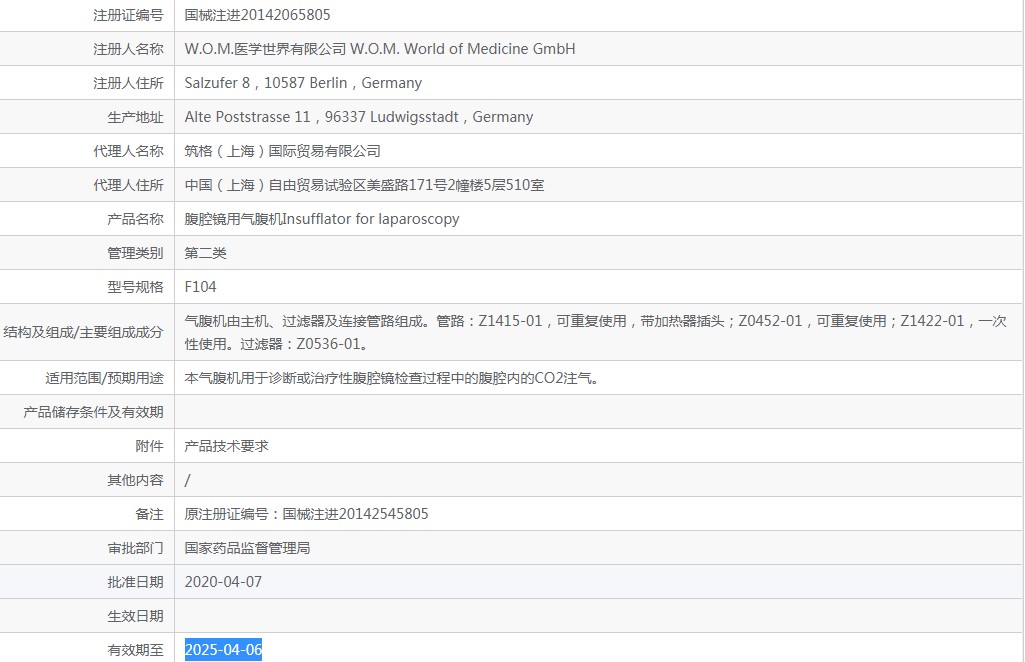The width and height of the screenshot is (1025, 662).
Task: Select the 代理人名称 label
Action: (x=128, y=151)
